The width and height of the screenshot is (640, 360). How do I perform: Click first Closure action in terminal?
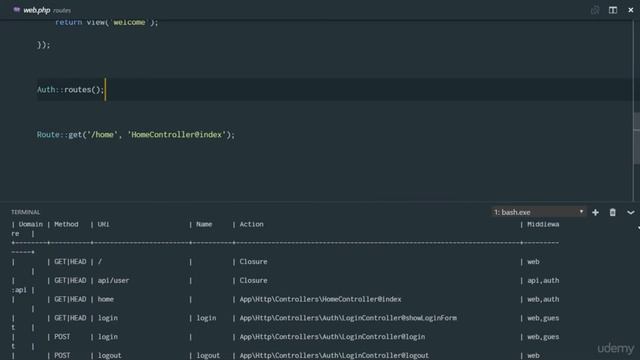point(253,262)
